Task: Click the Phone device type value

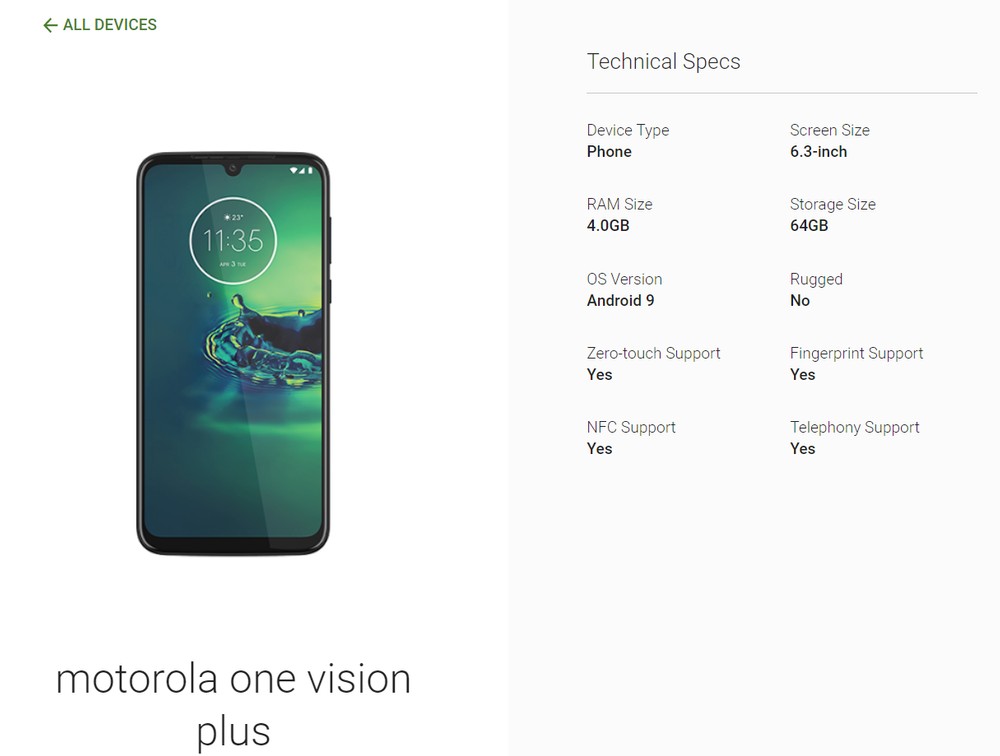Action: [609, 152]
